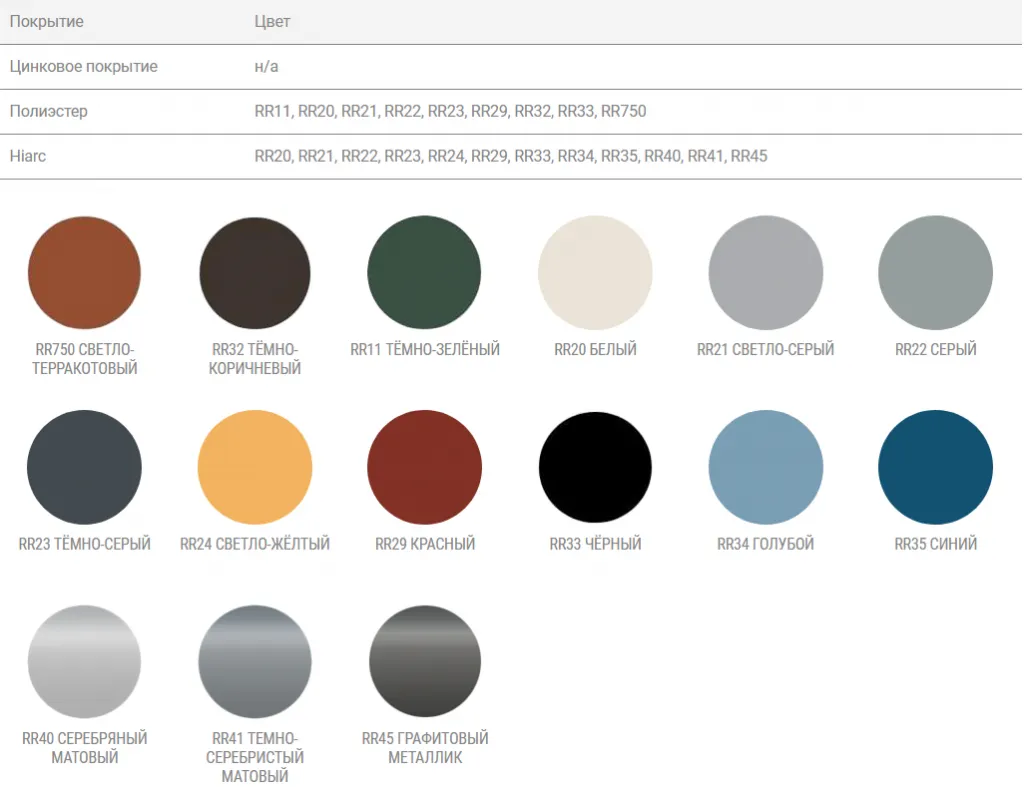Select the RR750 light terracotta color circle
The image size is (1024, 787).
85,273
